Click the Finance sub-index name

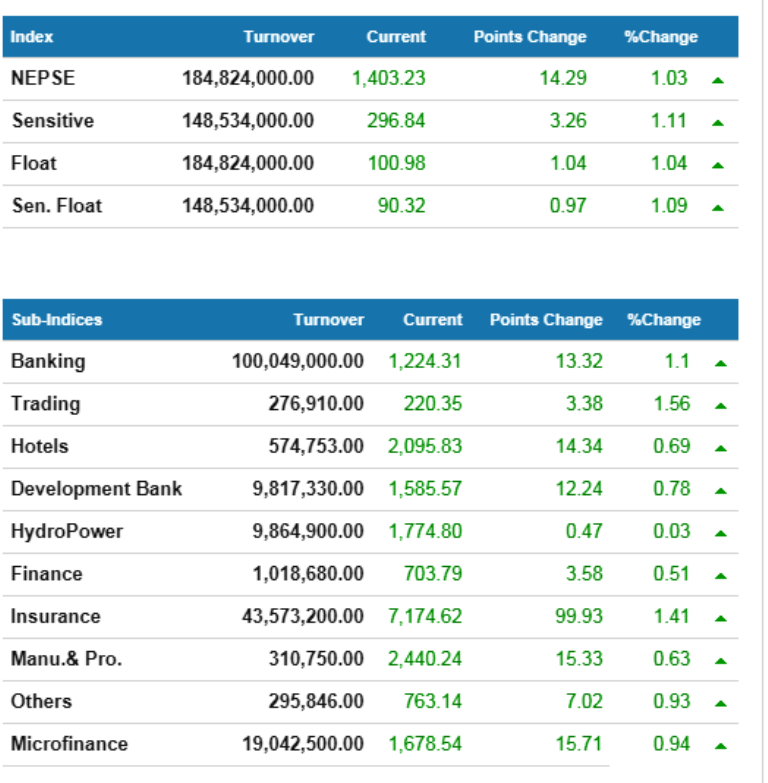(46, 574)
